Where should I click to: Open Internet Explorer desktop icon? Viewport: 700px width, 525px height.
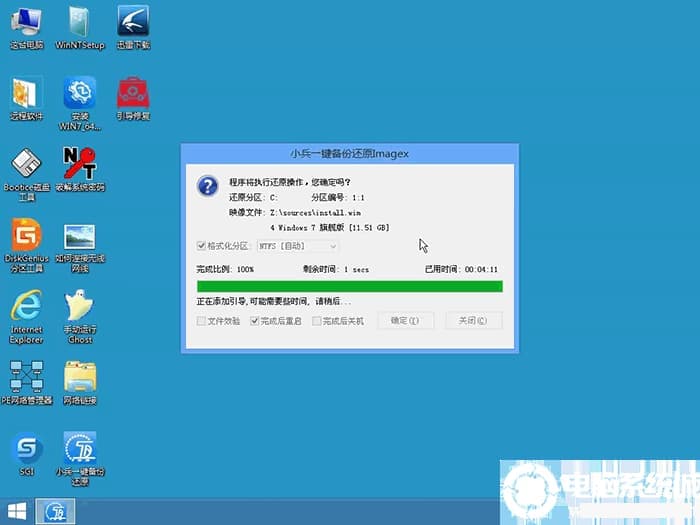click(x=26, y=307)
